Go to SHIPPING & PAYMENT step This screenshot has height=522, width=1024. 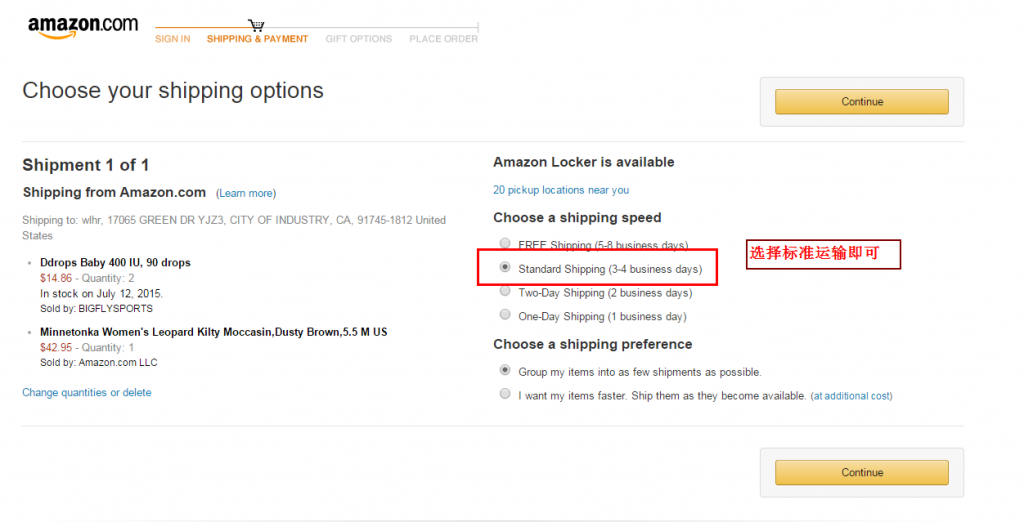pyautogui.click(x=257, y=39)
